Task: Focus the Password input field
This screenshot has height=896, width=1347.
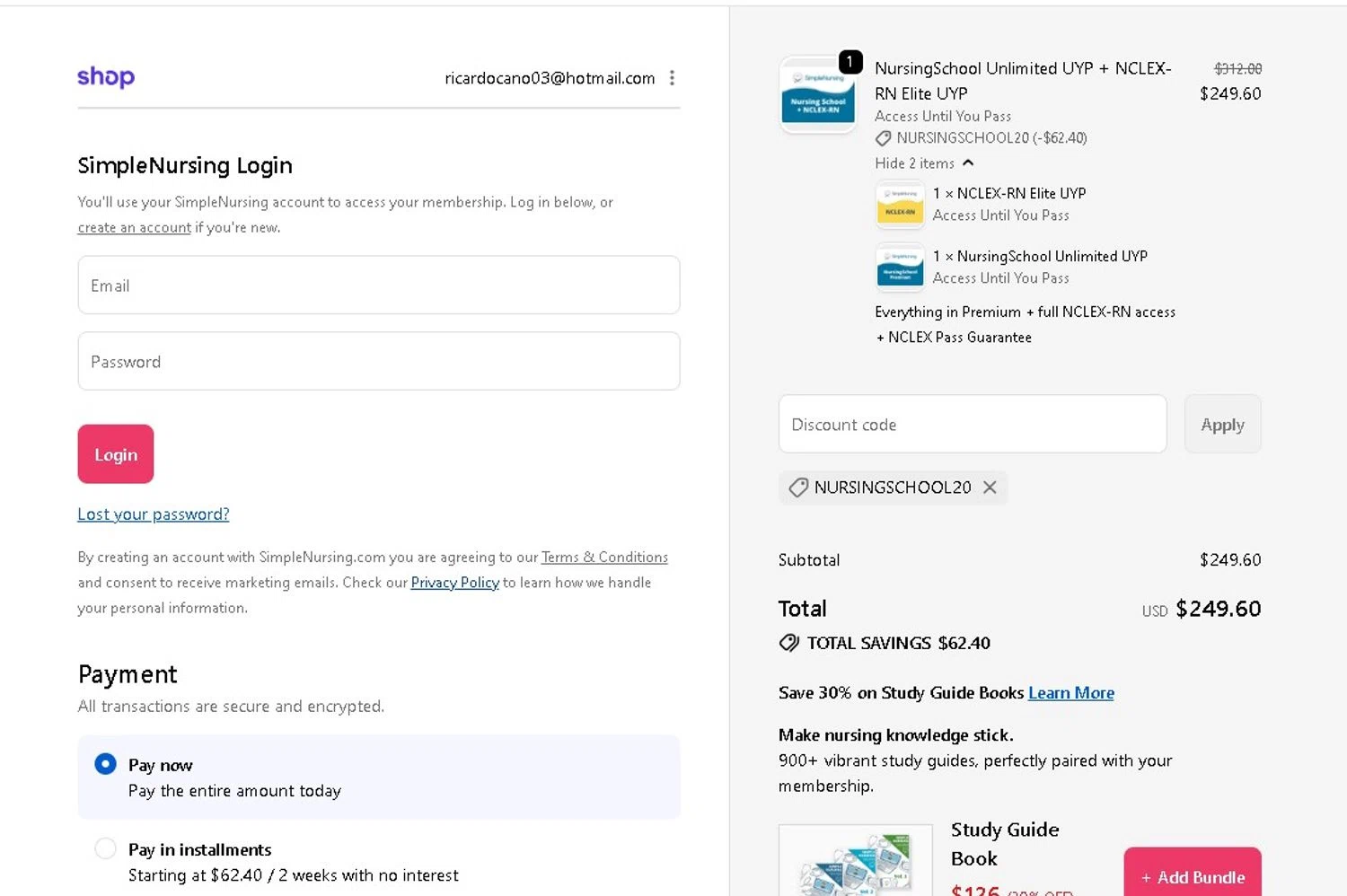Action: [379, 361]
